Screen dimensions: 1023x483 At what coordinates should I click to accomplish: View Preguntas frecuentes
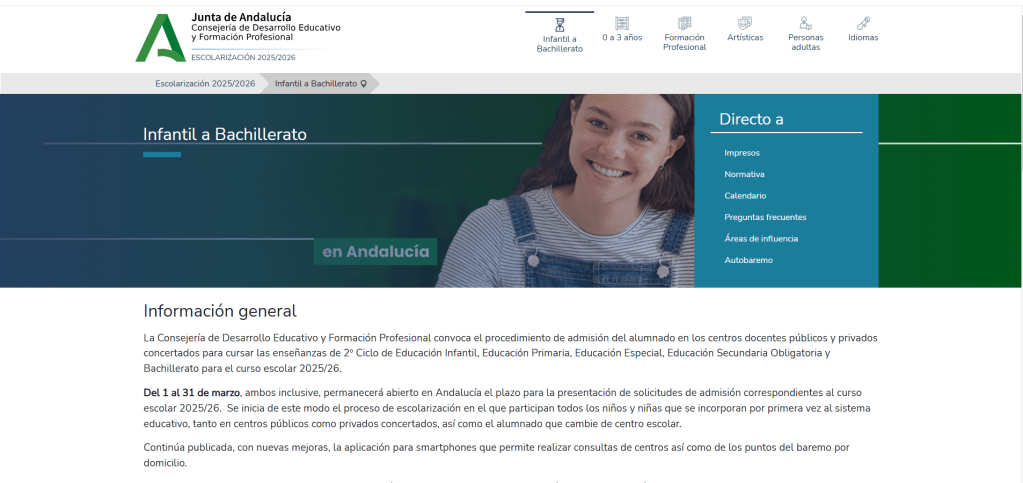tap(765, 217)
